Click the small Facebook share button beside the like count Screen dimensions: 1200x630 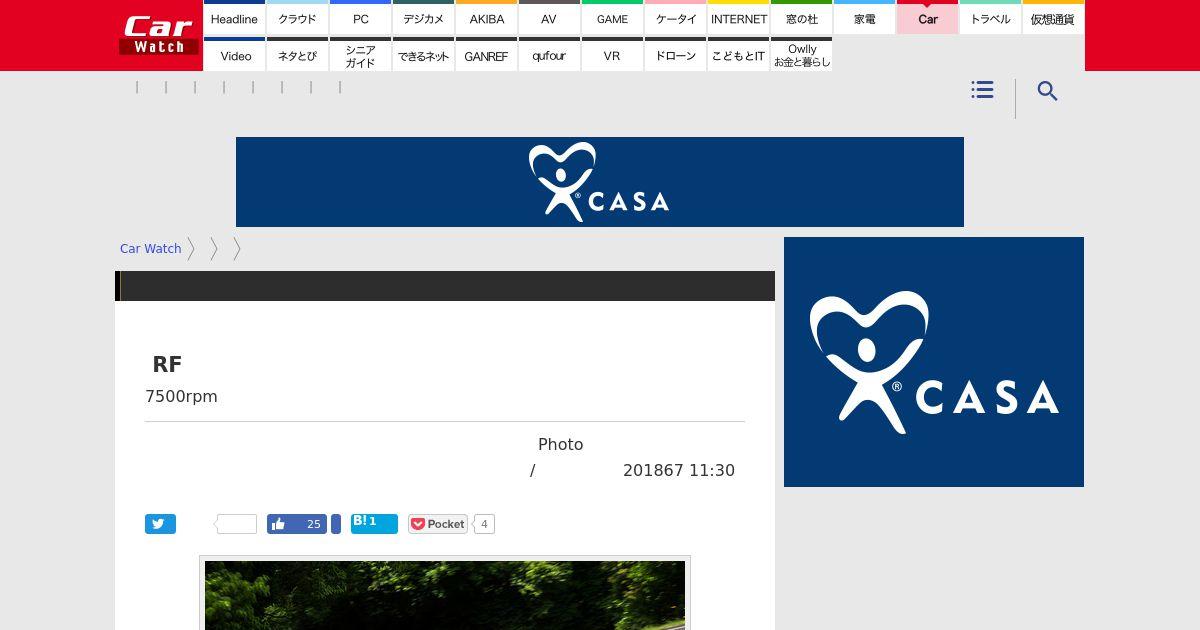click(x=336, y=524)
